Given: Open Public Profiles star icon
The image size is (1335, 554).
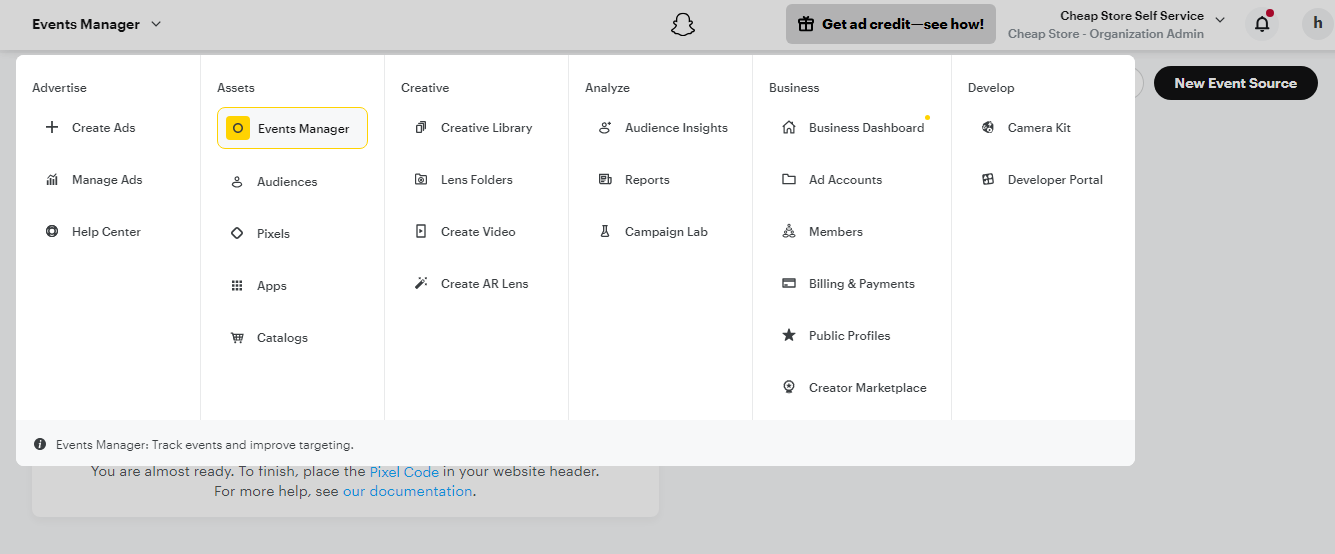Looking at the screenshot, I should pyautogui.click(x=789, y=336).
